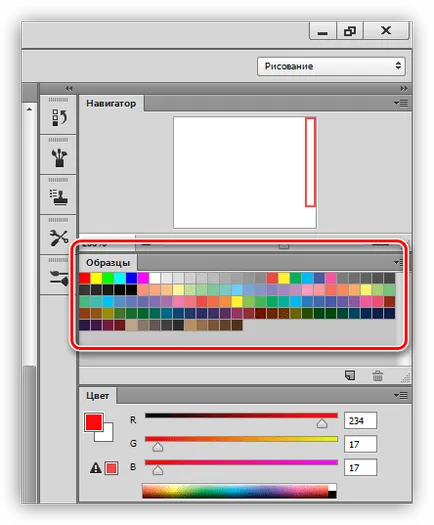Switch to the Цвет tab

pyautogui.click(x=97, y=396)
